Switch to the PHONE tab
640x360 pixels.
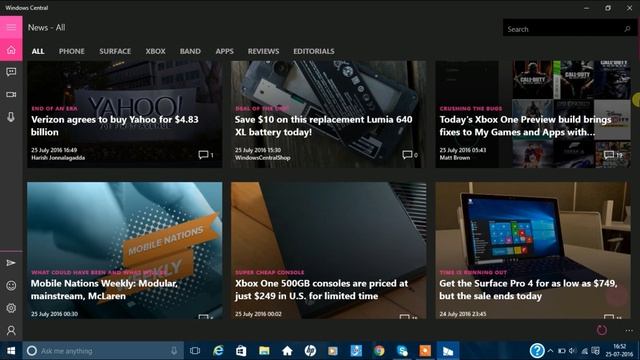pos(71,51)
